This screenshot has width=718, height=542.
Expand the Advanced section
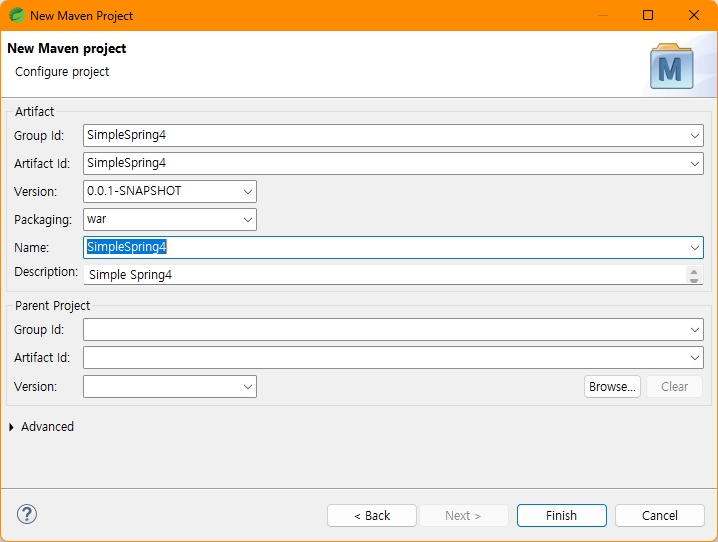[11, 427]
